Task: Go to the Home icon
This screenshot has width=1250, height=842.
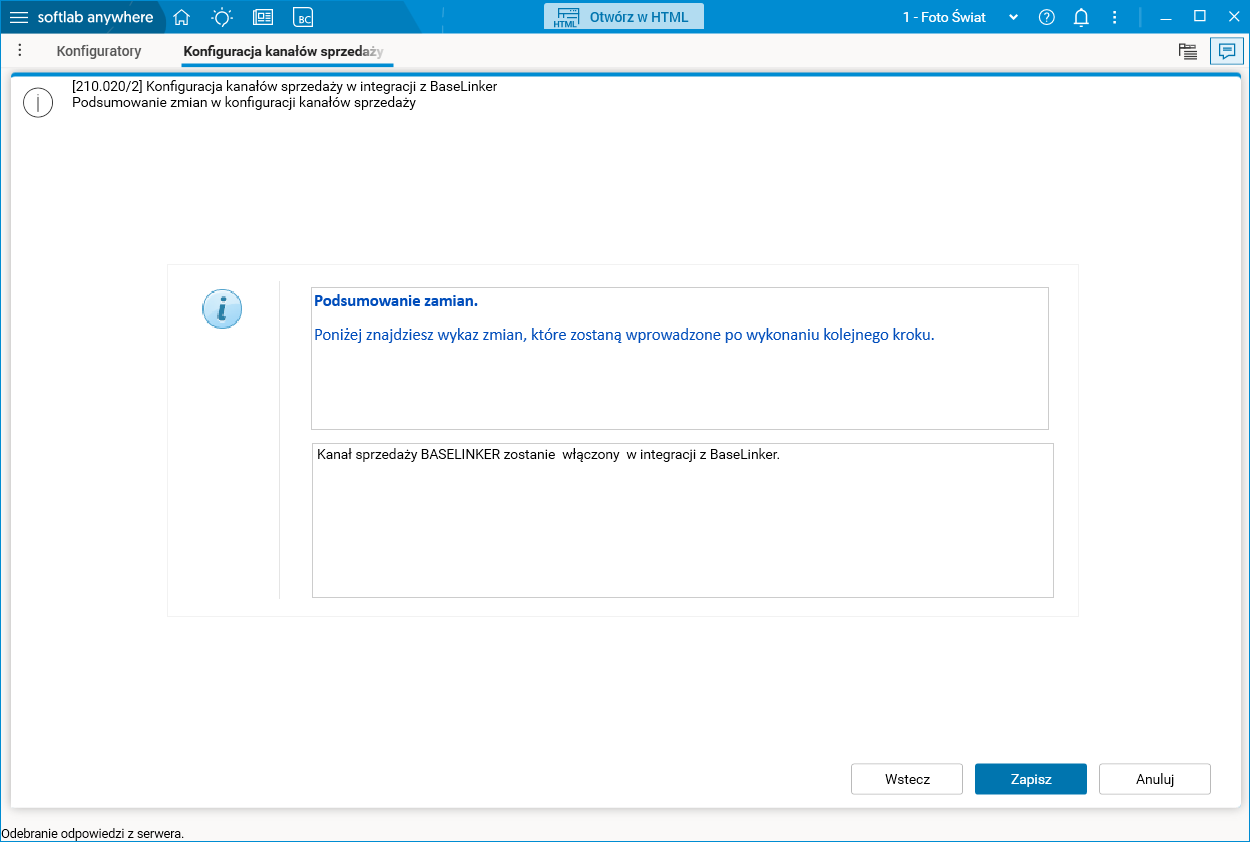Action: tap(181, 17)
